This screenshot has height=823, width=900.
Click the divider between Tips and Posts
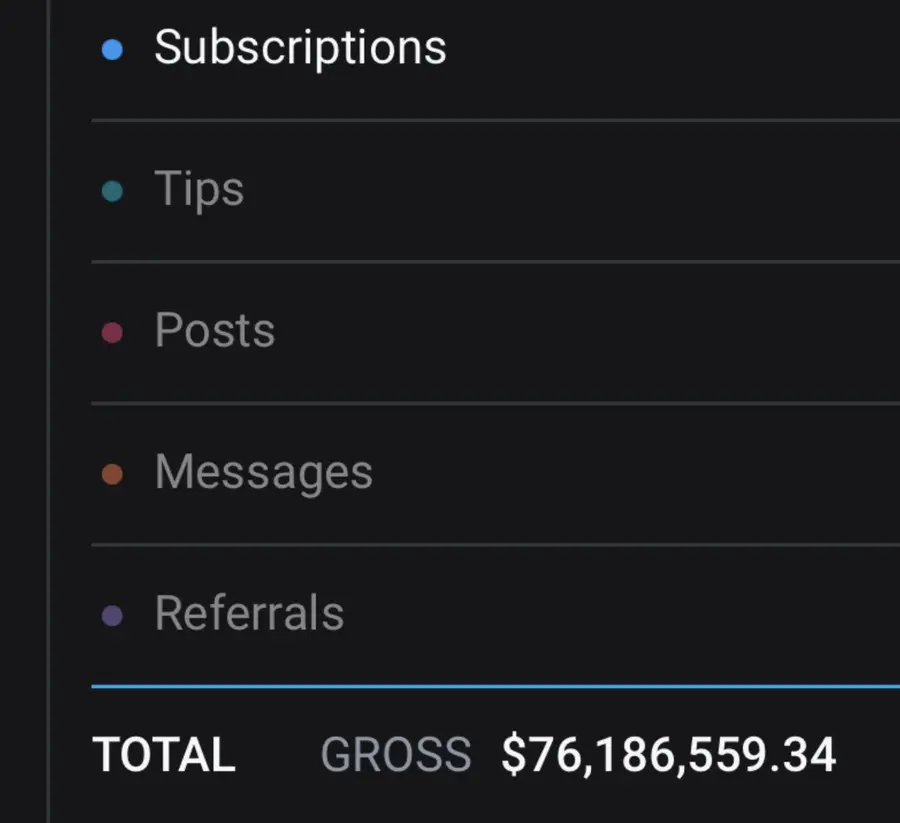tap(495, 262)
